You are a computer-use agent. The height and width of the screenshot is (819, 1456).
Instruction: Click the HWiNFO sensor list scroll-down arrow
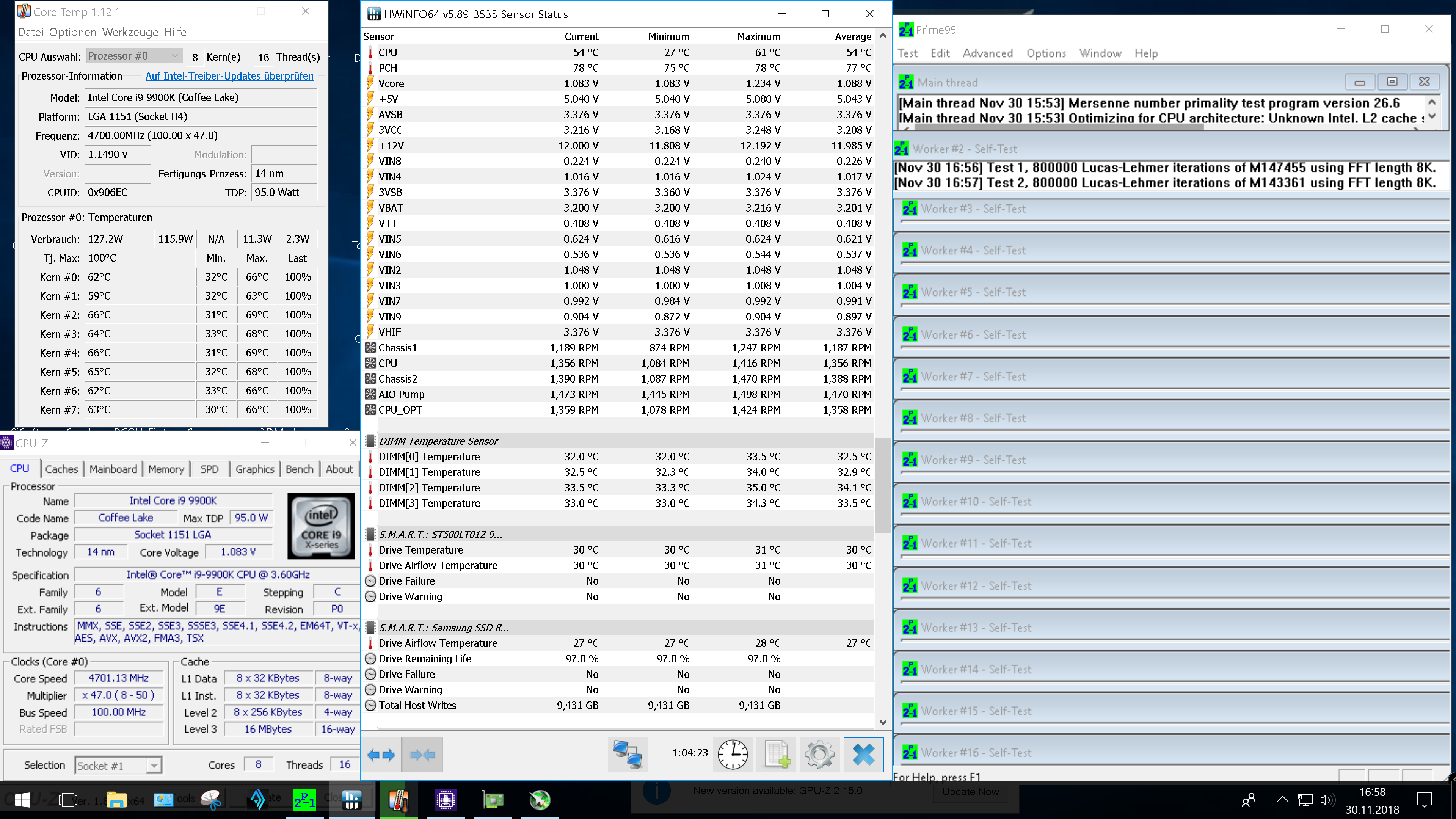[x=883, y=722]
